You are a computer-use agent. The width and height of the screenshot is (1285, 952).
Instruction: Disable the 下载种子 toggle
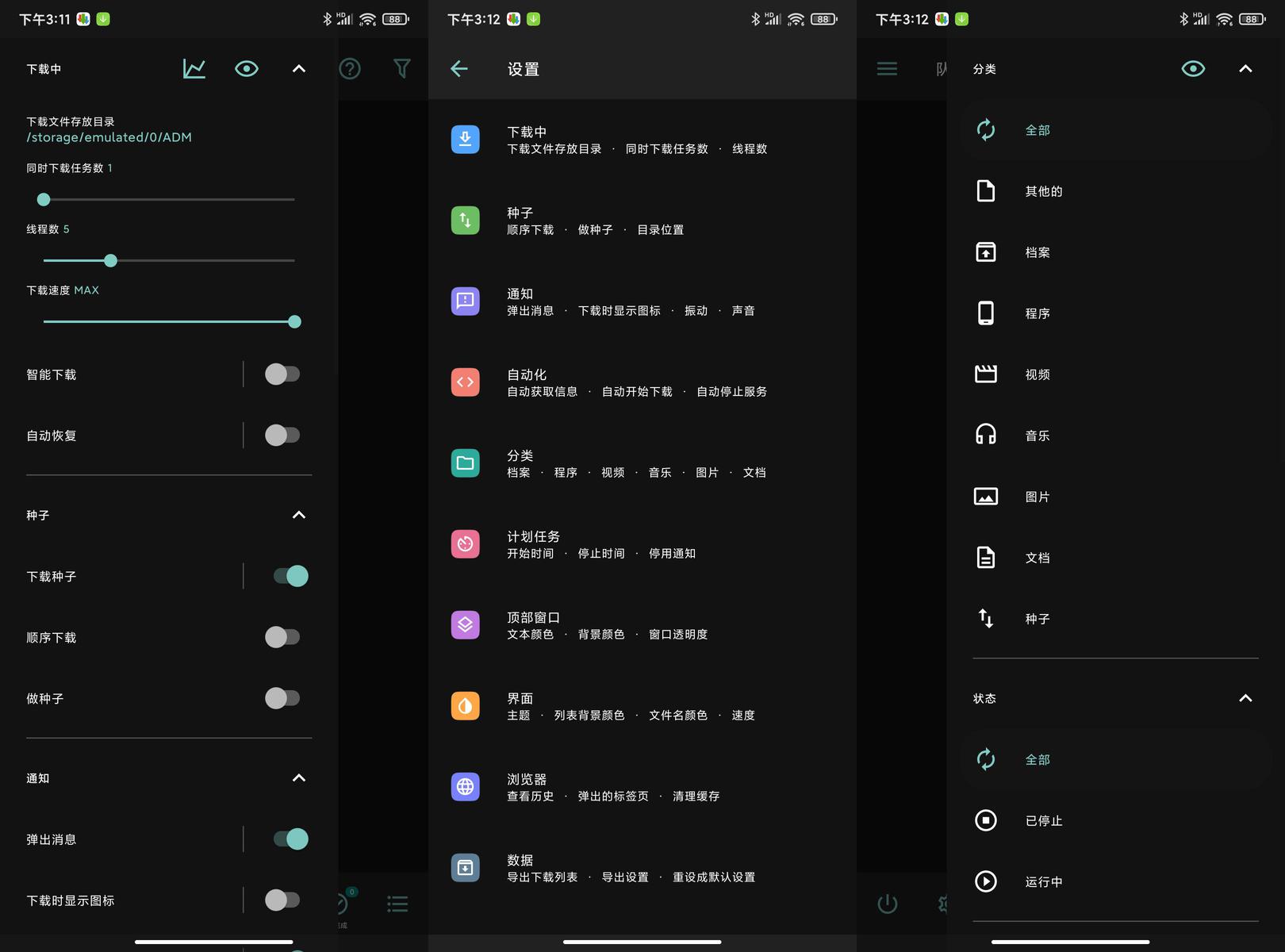(290, 576)
